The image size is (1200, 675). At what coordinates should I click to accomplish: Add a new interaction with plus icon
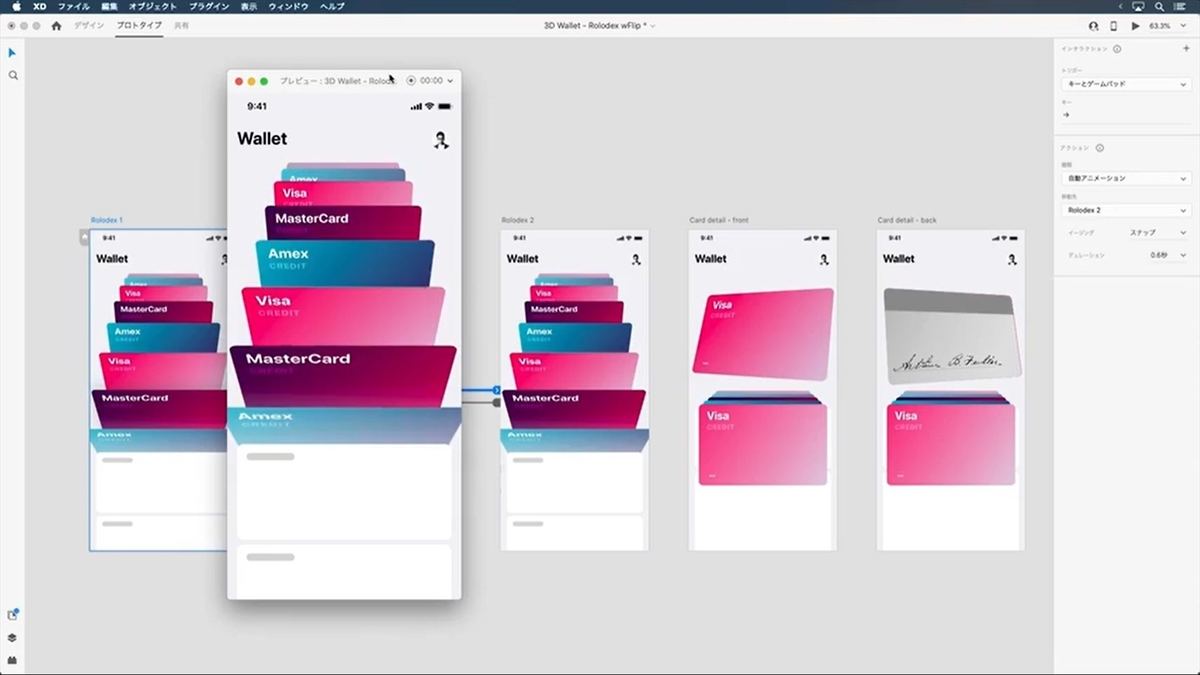click(x=1186, y=48)
